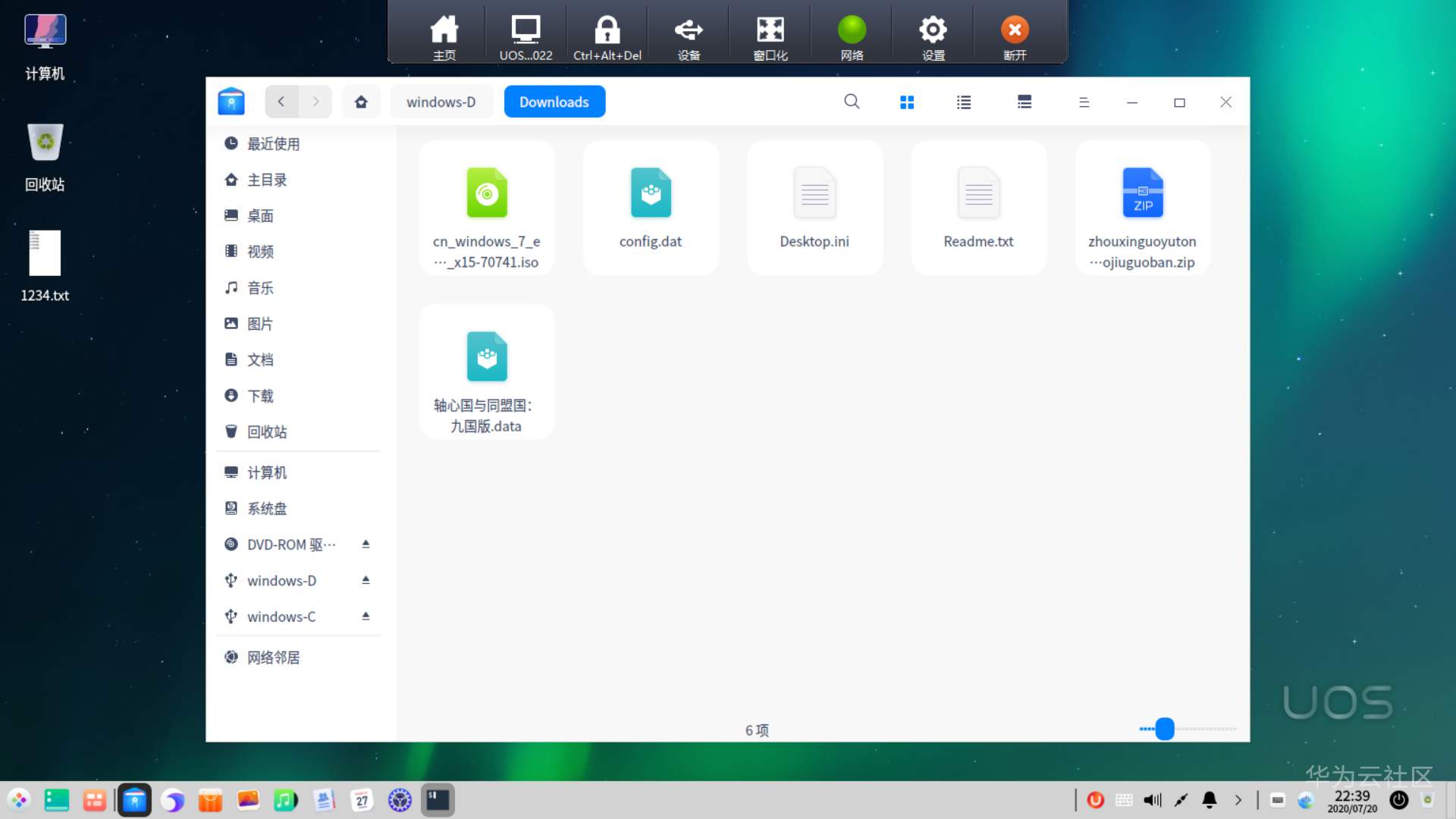Click the Downloads breadcrumb button

tap(554, 102)
